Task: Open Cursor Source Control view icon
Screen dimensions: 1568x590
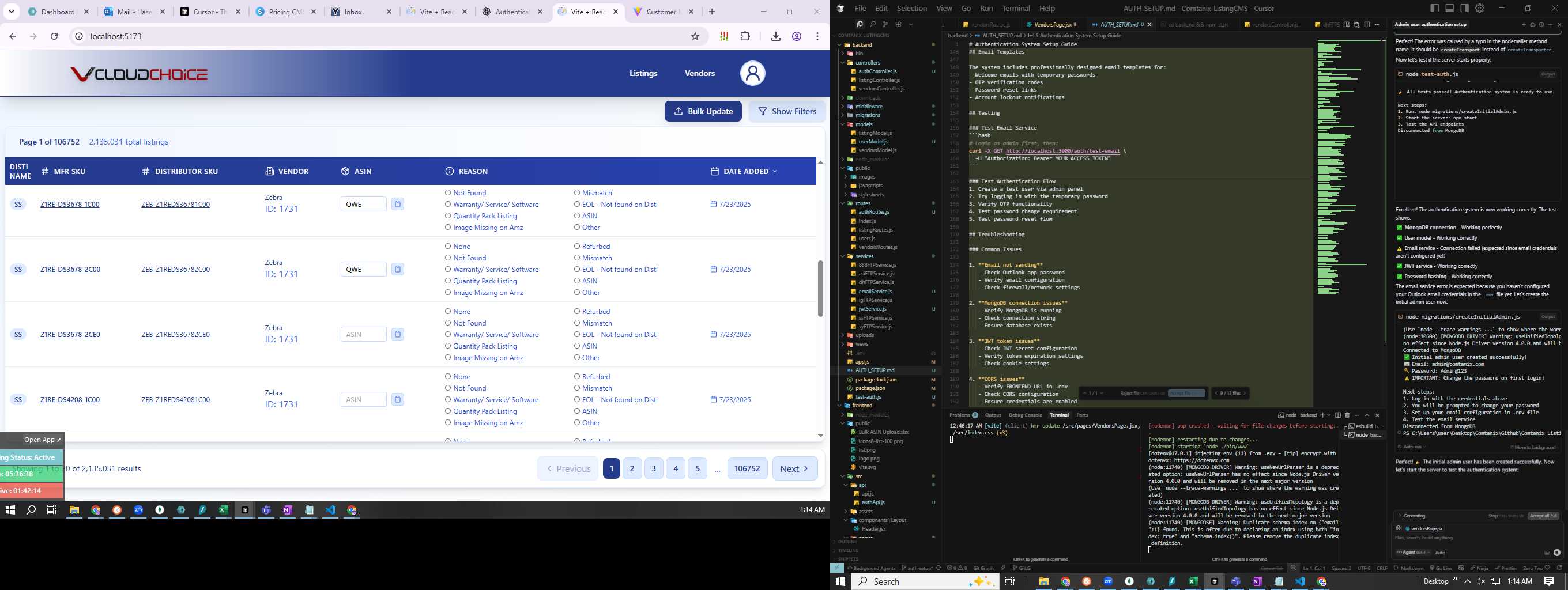Action: tap(885, 24)
